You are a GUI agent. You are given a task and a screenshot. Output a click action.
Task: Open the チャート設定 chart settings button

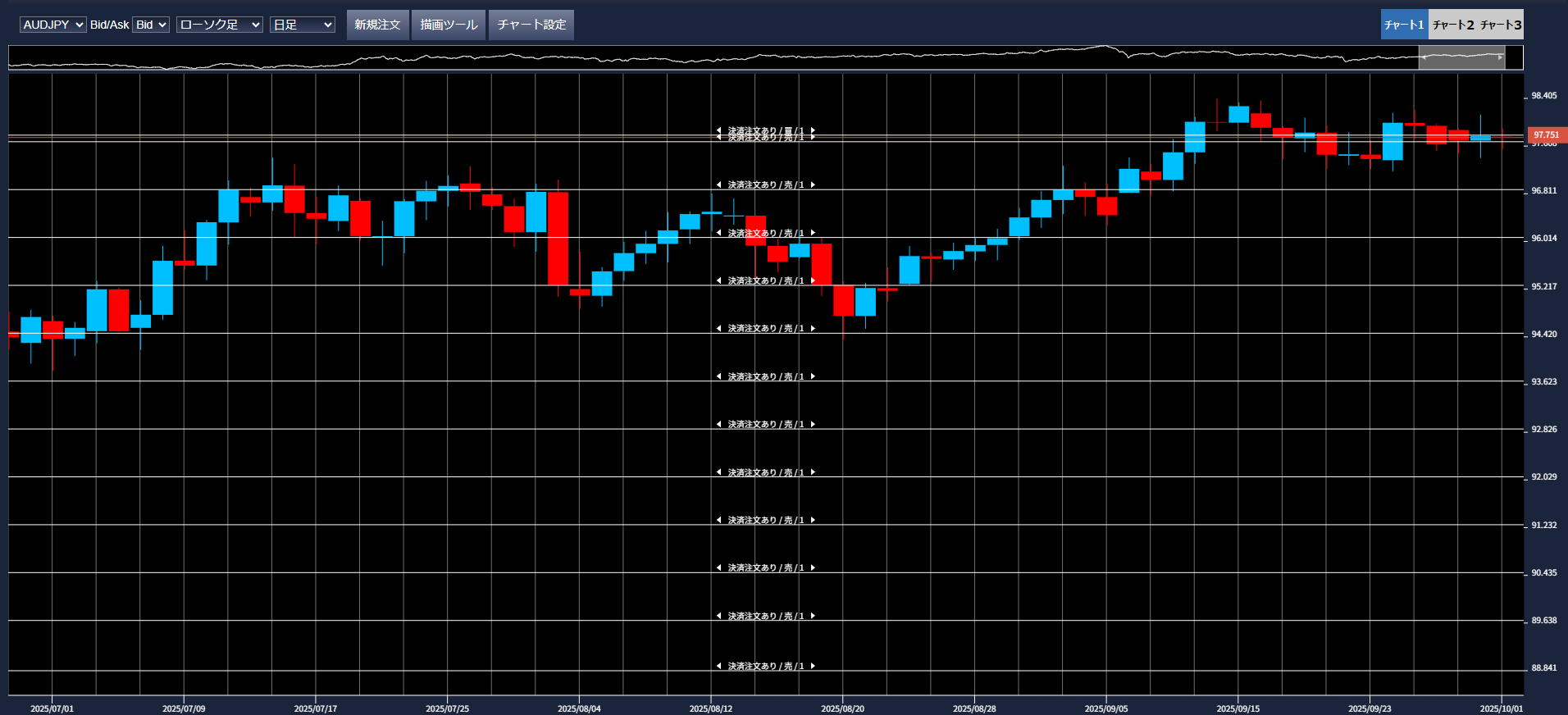pyautogui.click(x=531, y=25)
